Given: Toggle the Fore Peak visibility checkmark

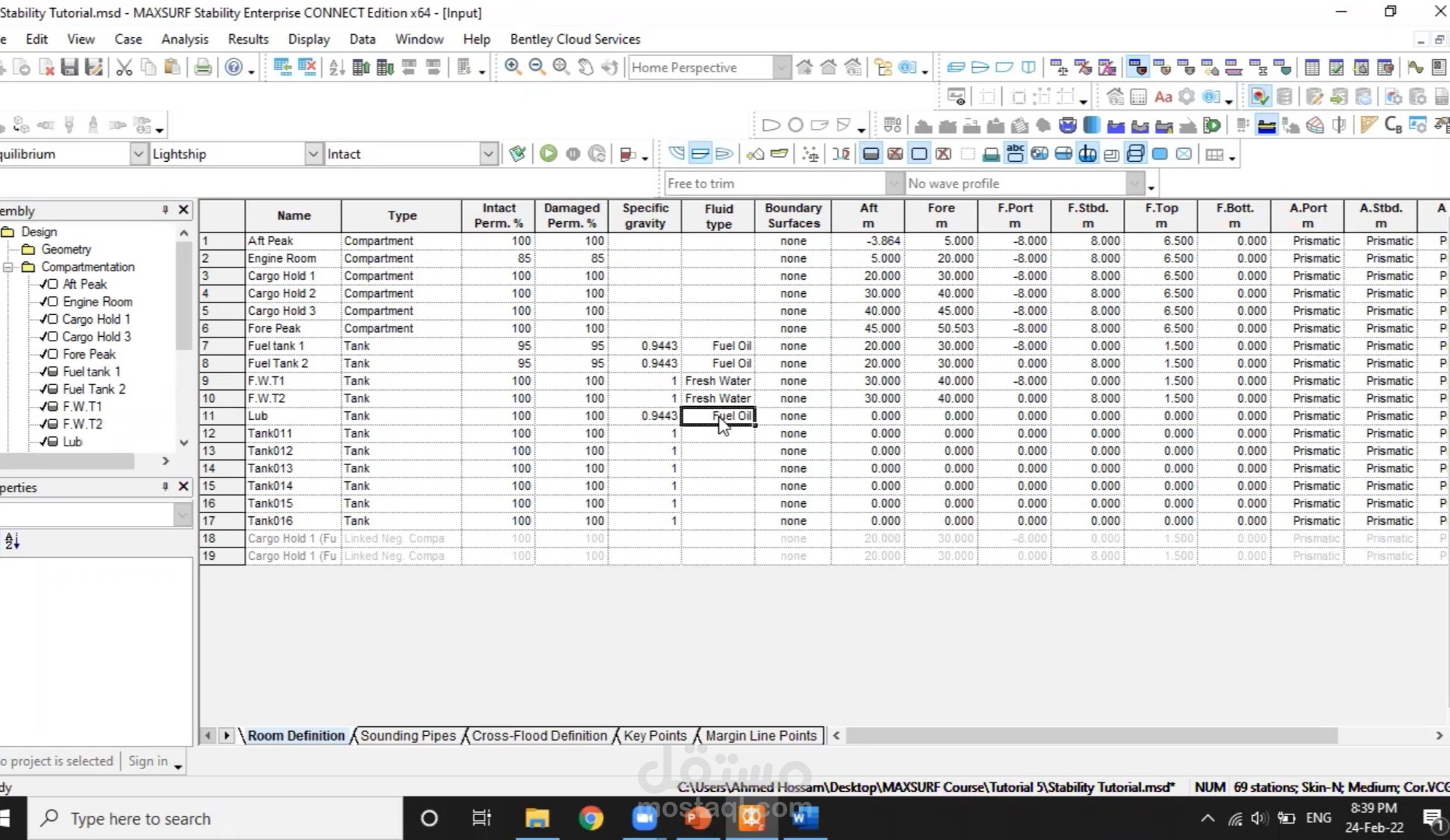Looking at the screenshot, I should pyautogui.click(x=44, y=355).
